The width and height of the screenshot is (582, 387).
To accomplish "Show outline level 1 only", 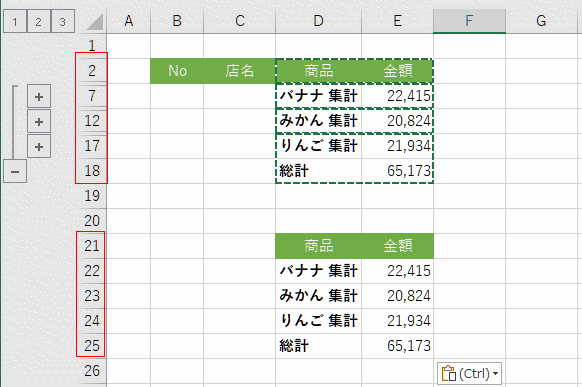I will [15, 22].
